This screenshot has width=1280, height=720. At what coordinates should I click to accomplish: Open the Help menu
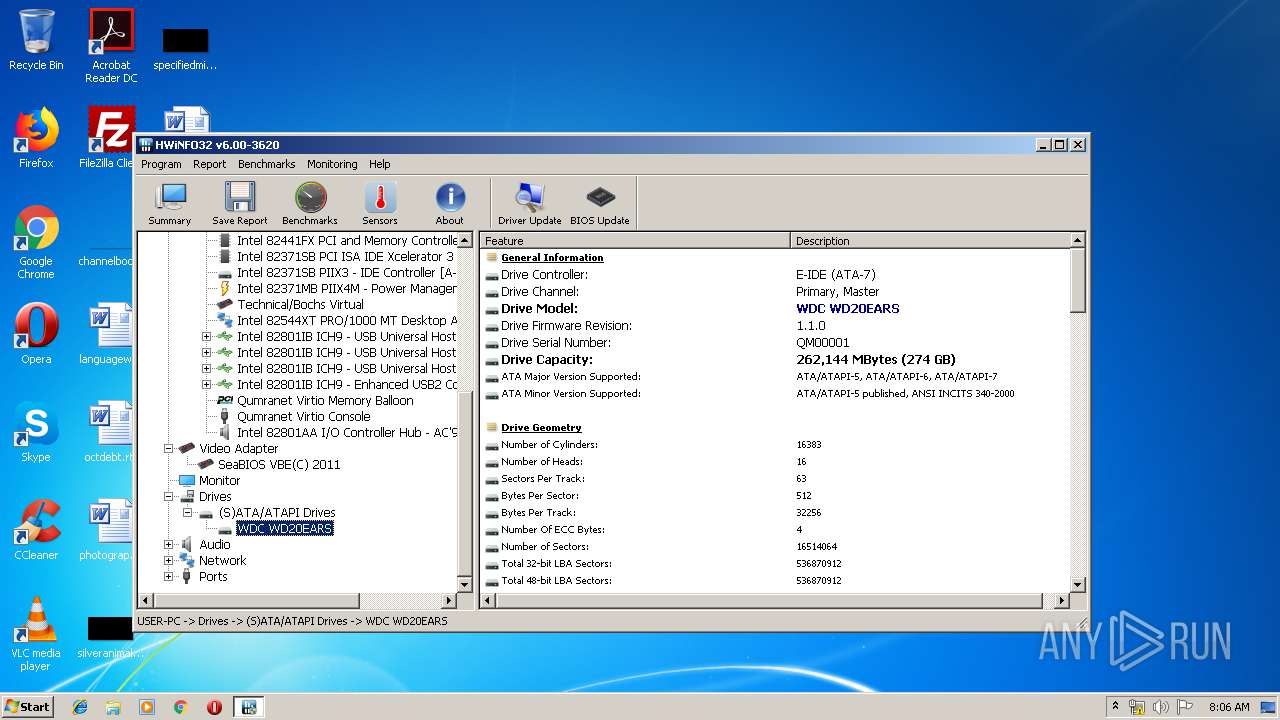pos(380,164)
